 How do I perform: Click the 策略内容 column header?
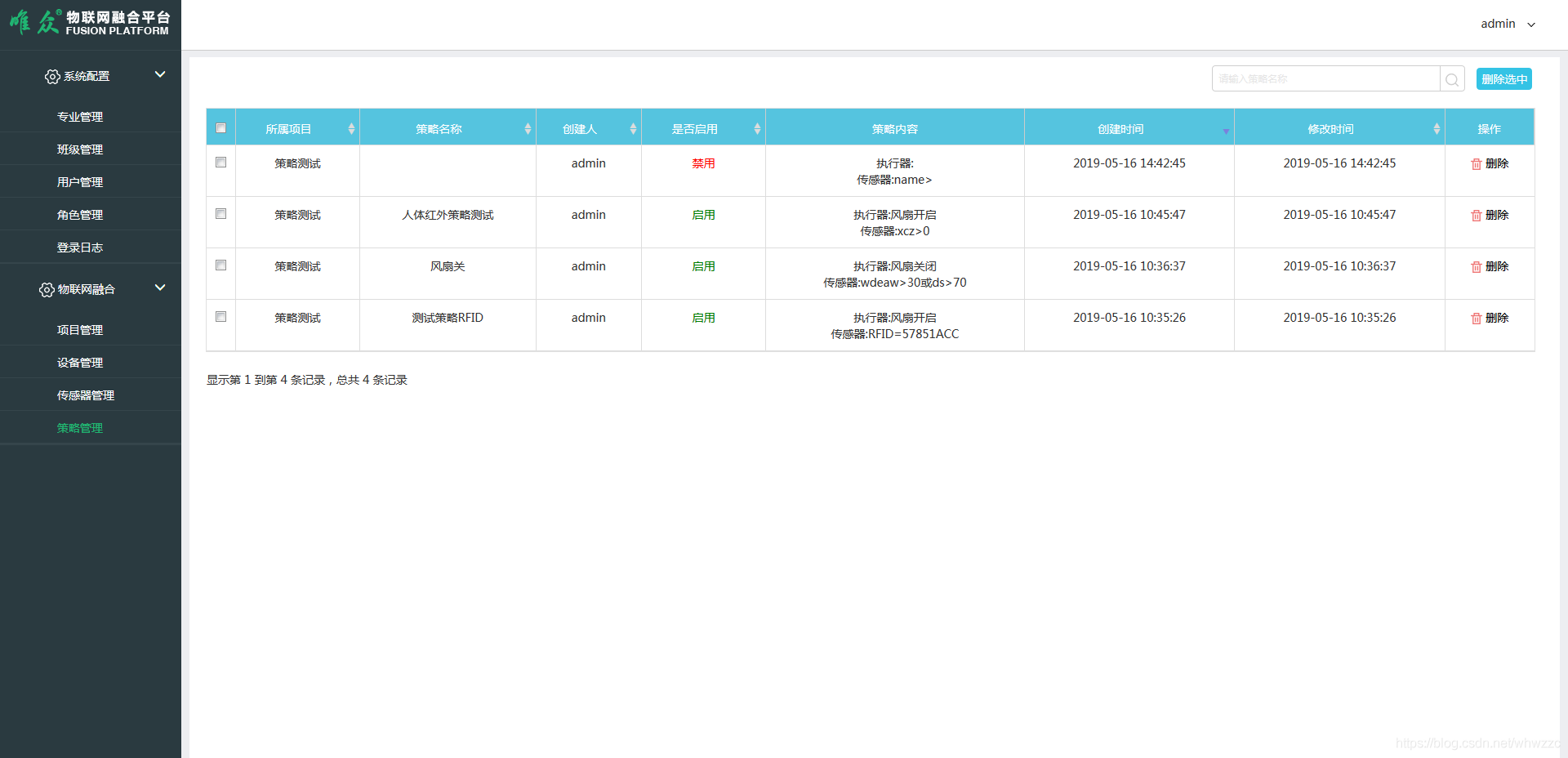(x=895, y=129)
